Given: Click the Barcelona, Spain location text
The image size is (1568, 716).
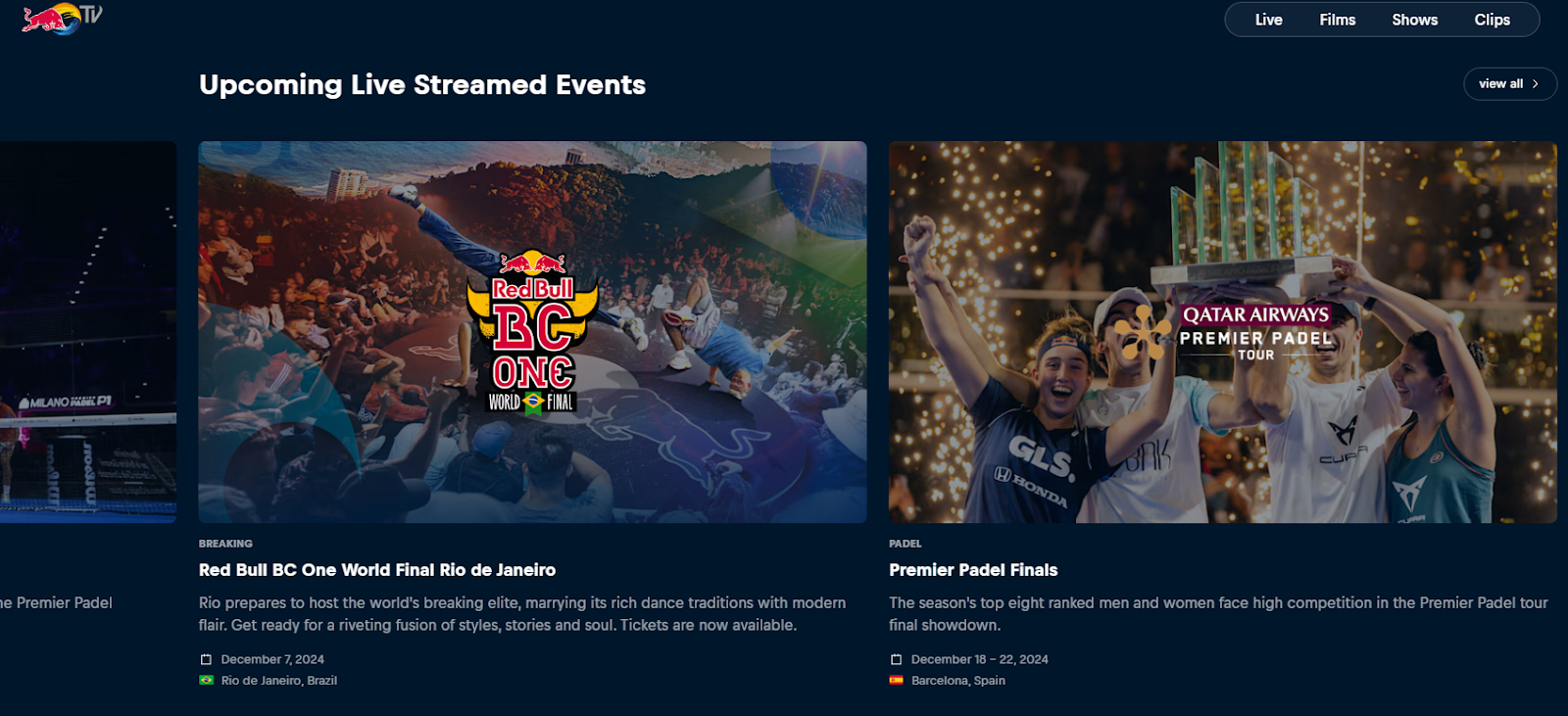Looking at the screenshot, I should click(x=958, y=681).
